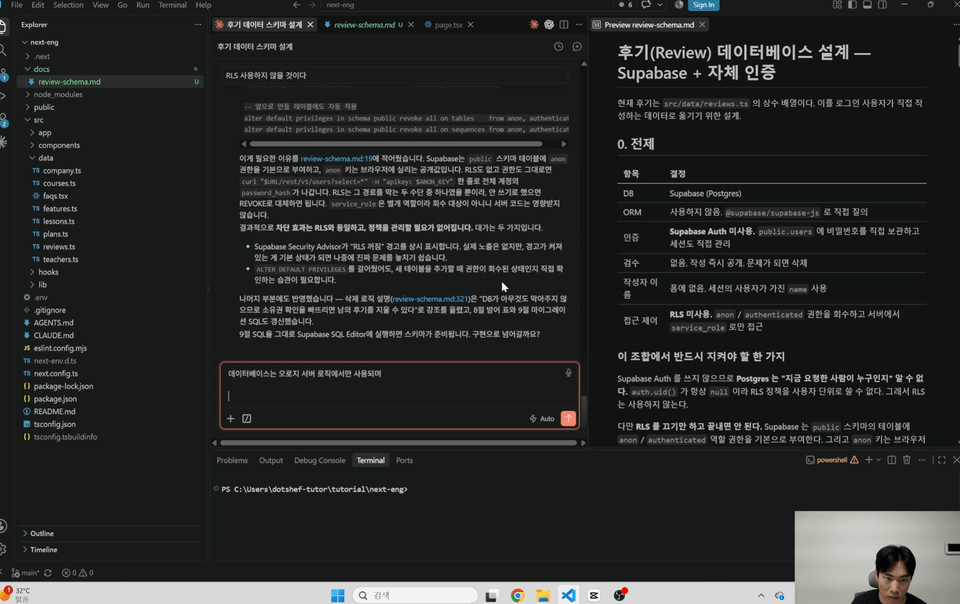960x604 pixels.
Task: Click the horizontal scrollbar below chat input
Action: click(x=398, y=442)
